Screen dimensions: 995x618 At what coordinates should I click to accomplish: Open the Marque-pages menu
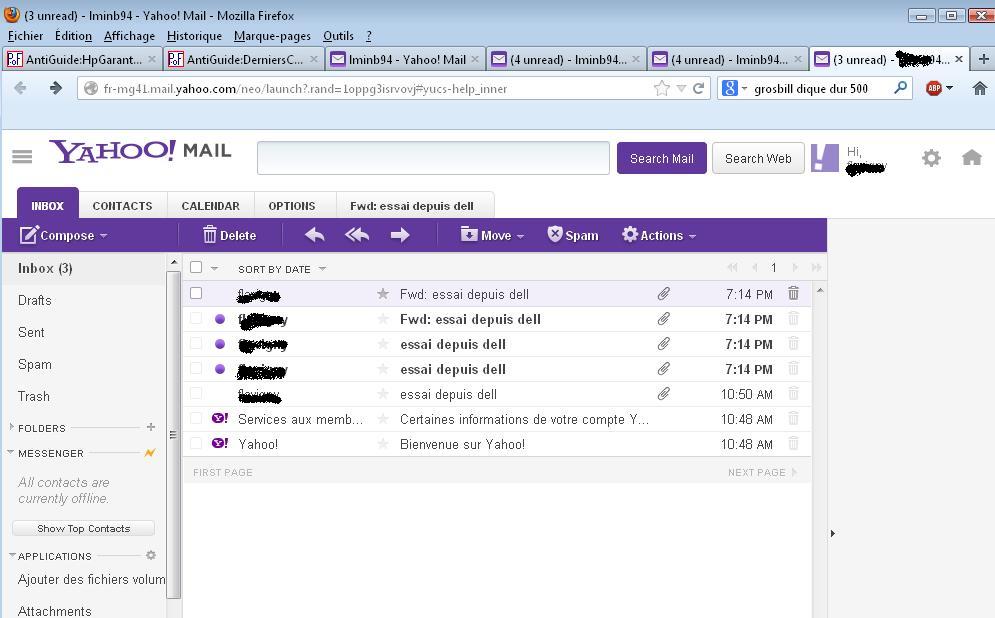pos(272,36)
